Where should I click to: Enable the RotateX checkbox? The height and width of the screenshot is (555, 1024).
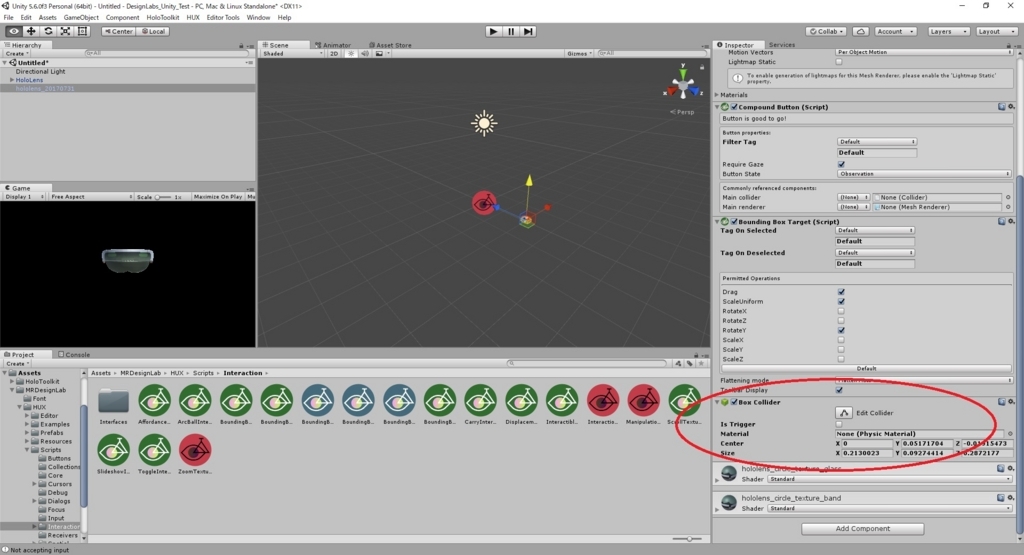(x=841, y=311)
